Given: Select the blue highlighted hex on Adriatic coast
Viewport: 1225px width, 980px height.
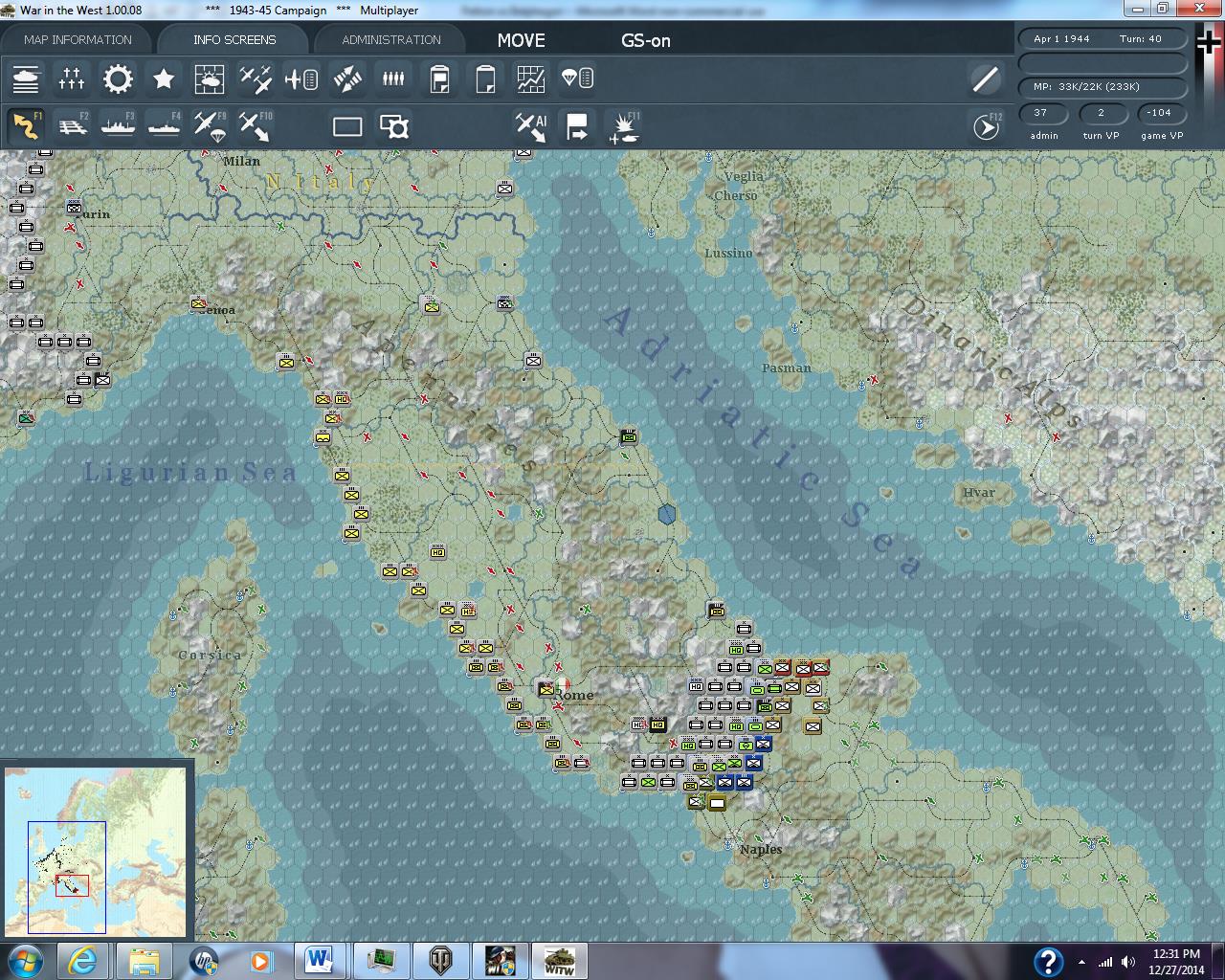Looking at the screenshot, I should (667, 514).
